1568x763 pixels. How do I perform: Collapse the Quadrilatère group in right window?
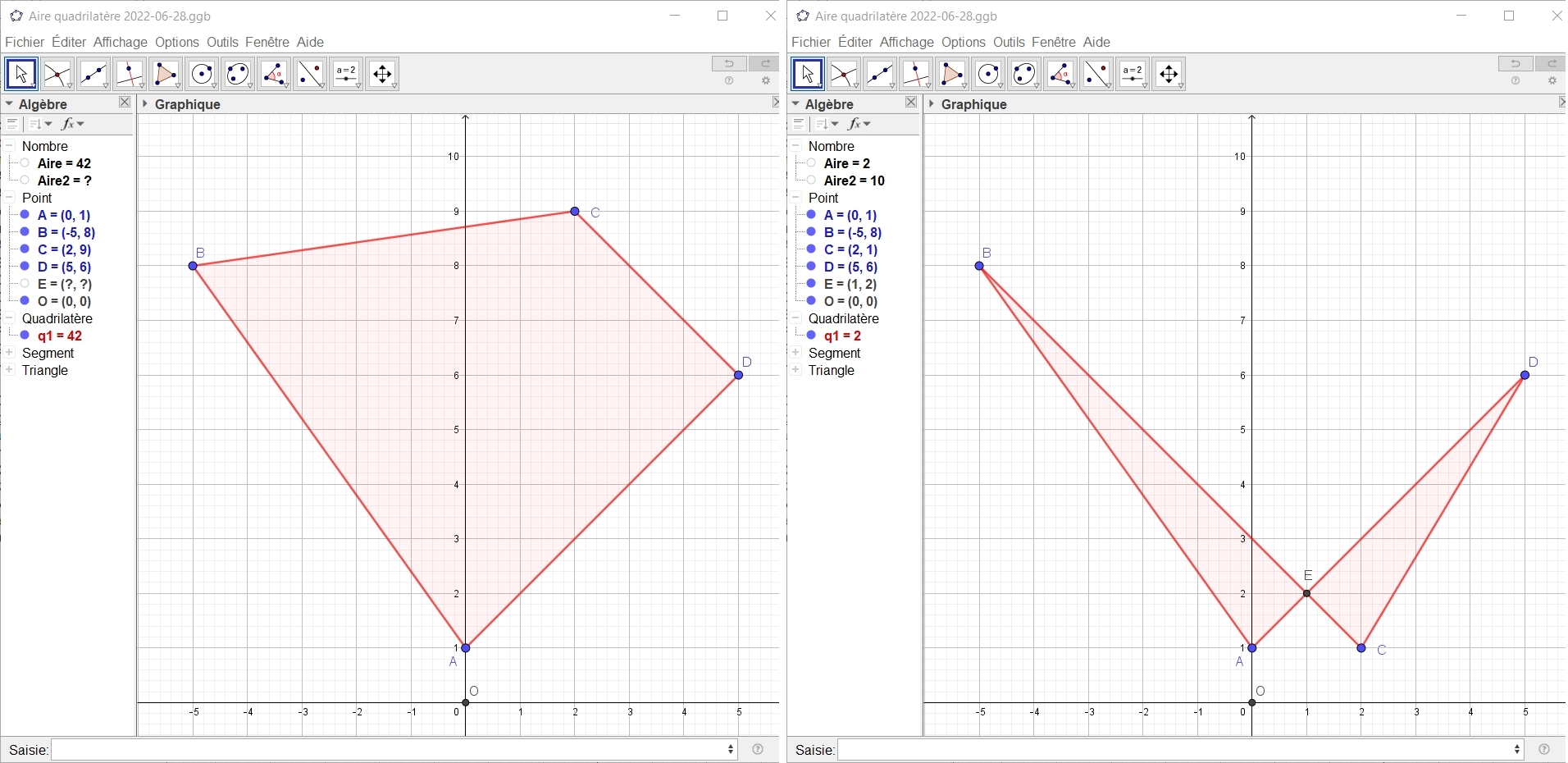tap(796, 318)
